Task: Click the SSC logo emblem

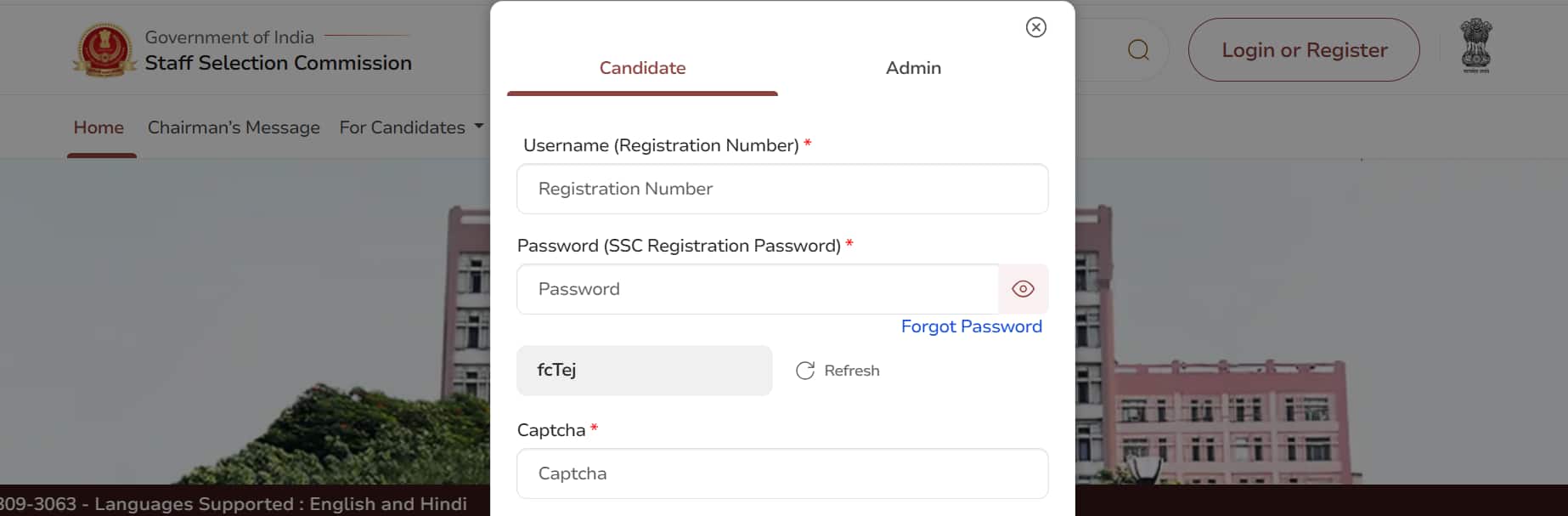Action: [104, 50]
